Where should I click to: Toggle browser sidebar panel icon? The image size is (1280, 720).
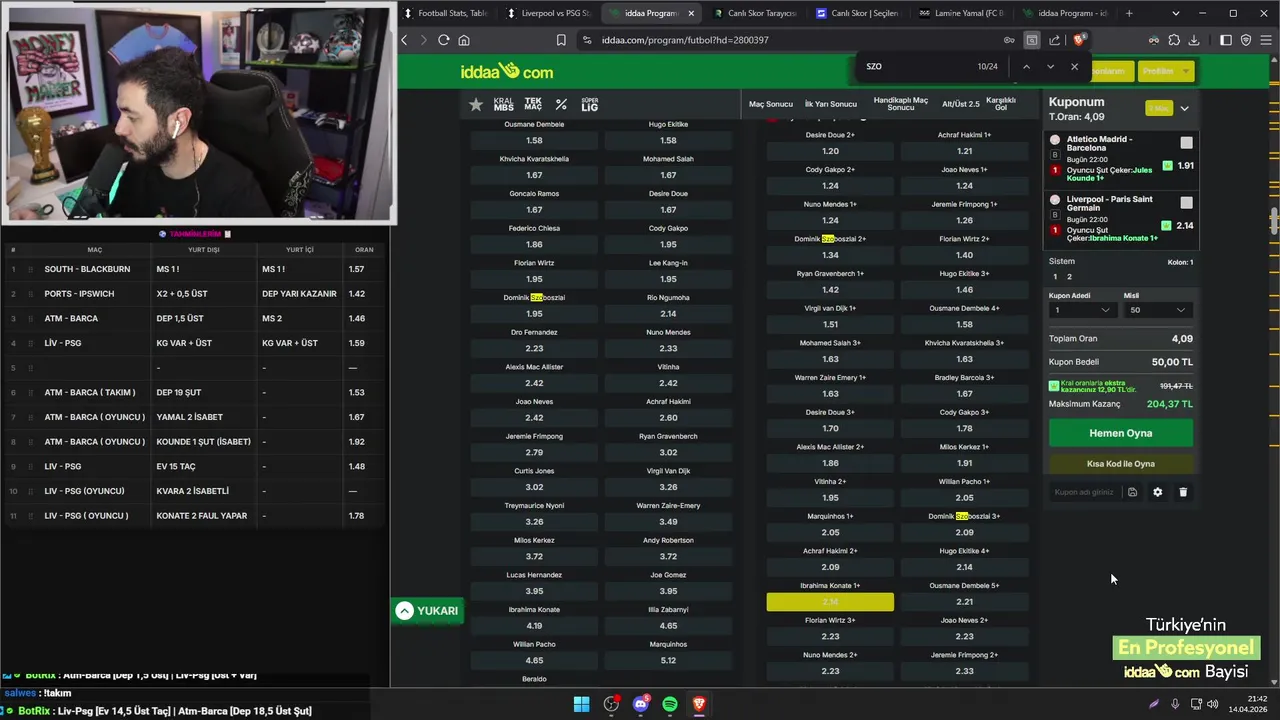(x=1226, y=40)
